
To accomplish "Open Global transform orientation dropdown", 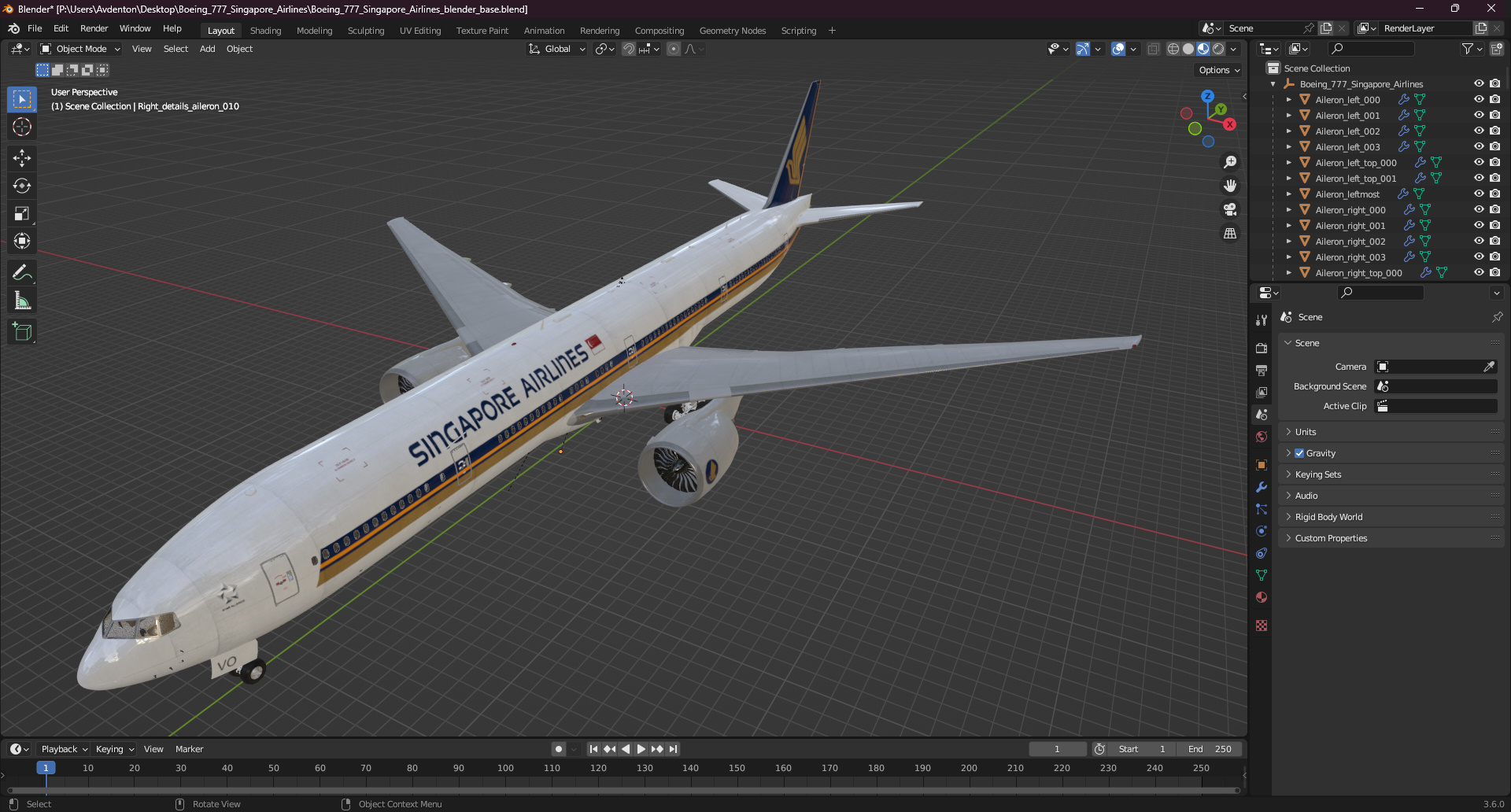I will point(557,49).
